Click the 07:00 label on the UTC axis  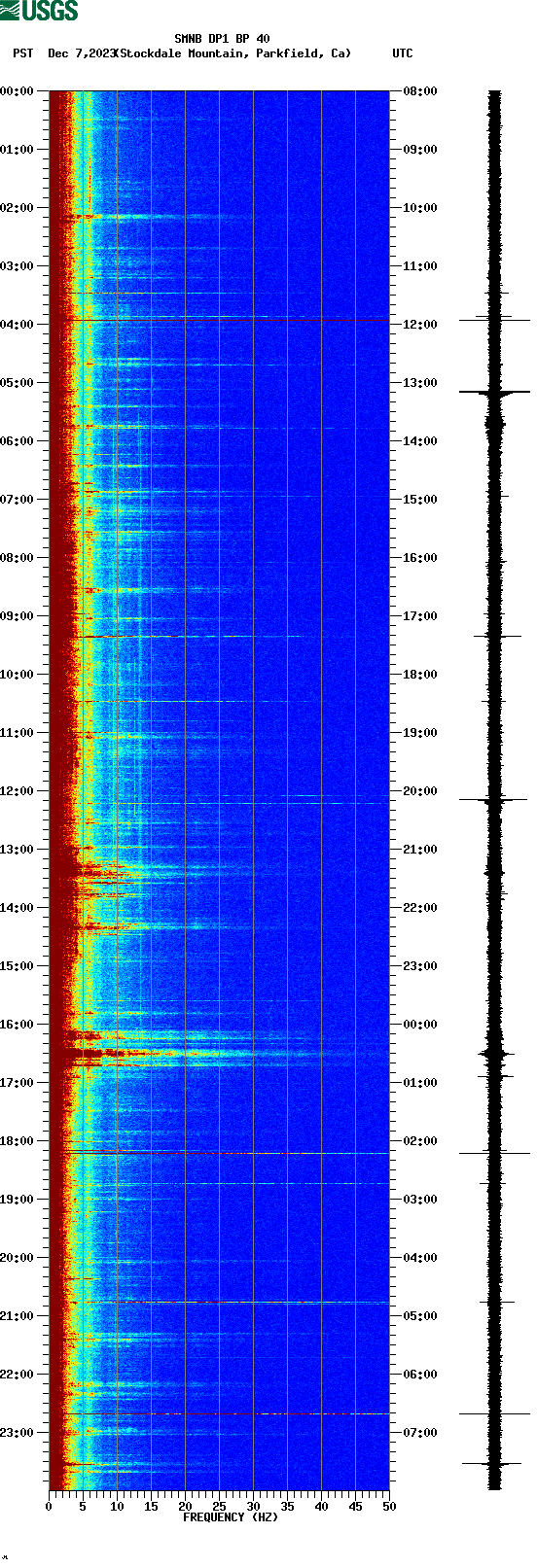tap(420, 1433)
